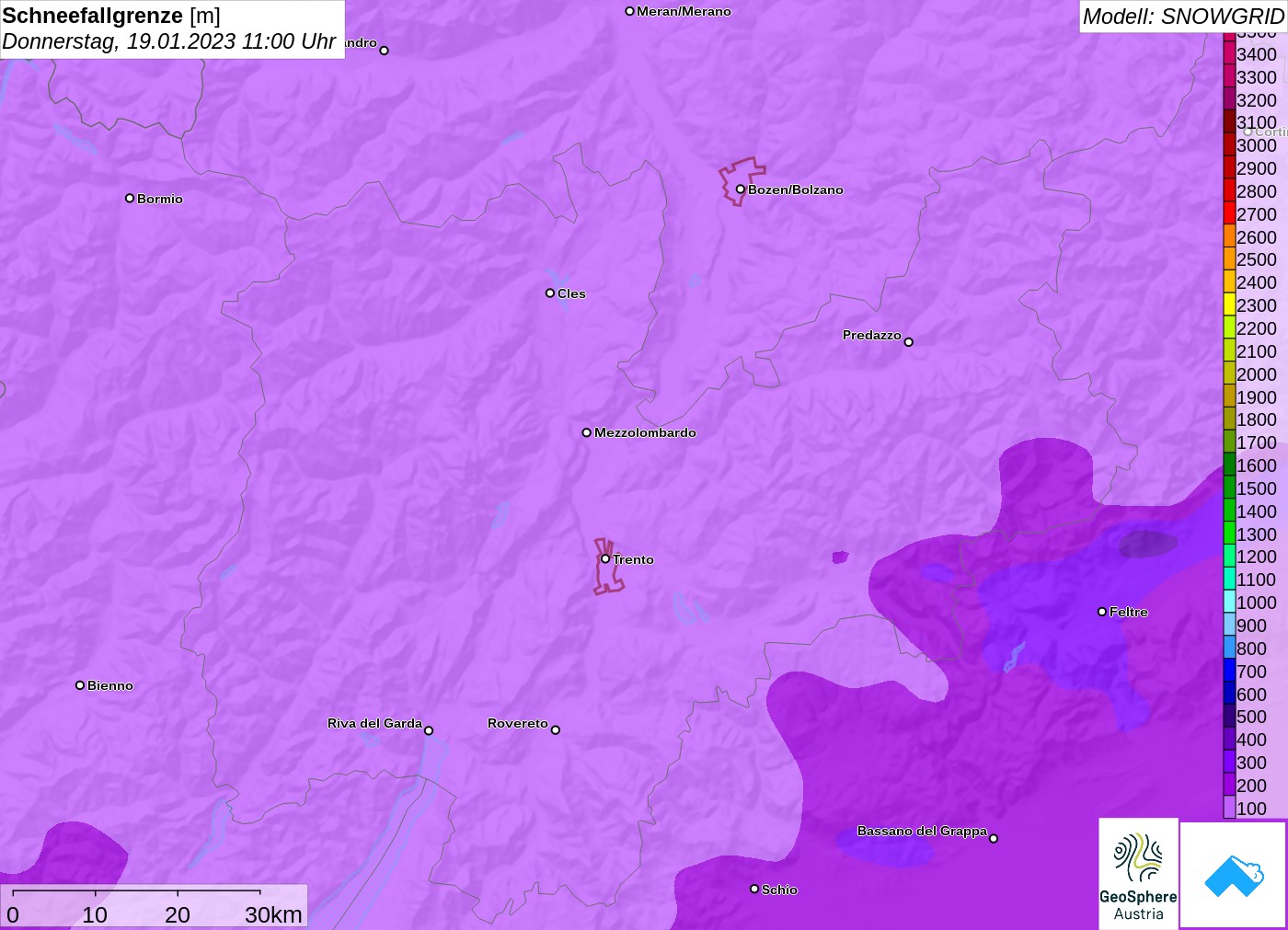
Task: Click the Bozen/Bolzano city marker
Action: [740, 189]
